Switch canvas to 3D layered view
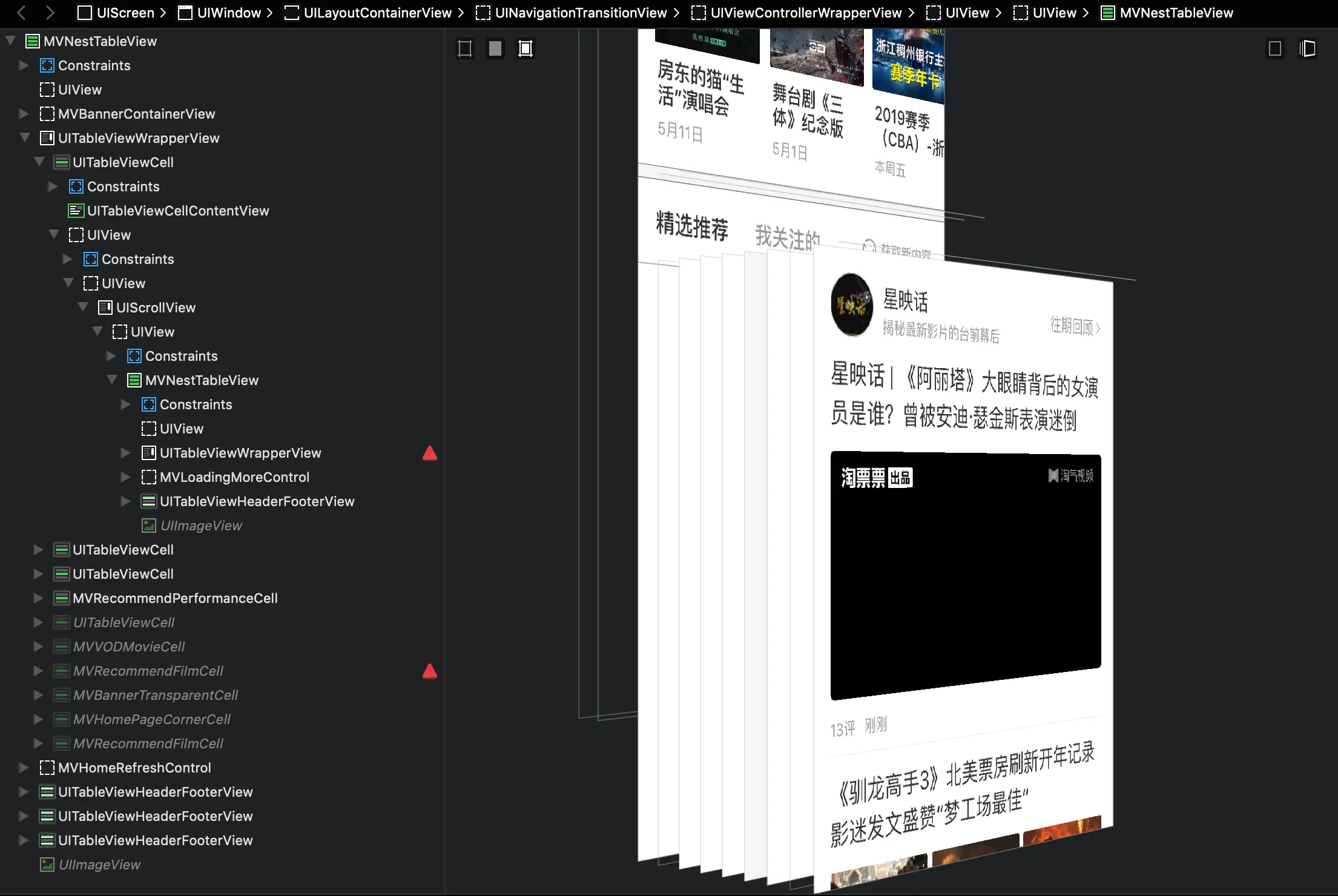This screenshot has width=1338, height=896. (x=1308, y=48)
